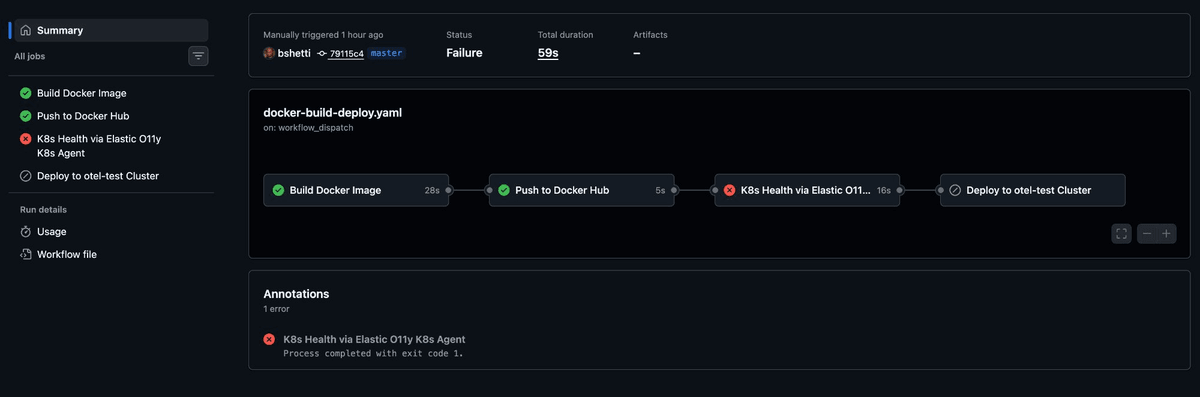Open Deploy to otel-test Cluster graph node

pyautogui.click(x=1033, y=190)
